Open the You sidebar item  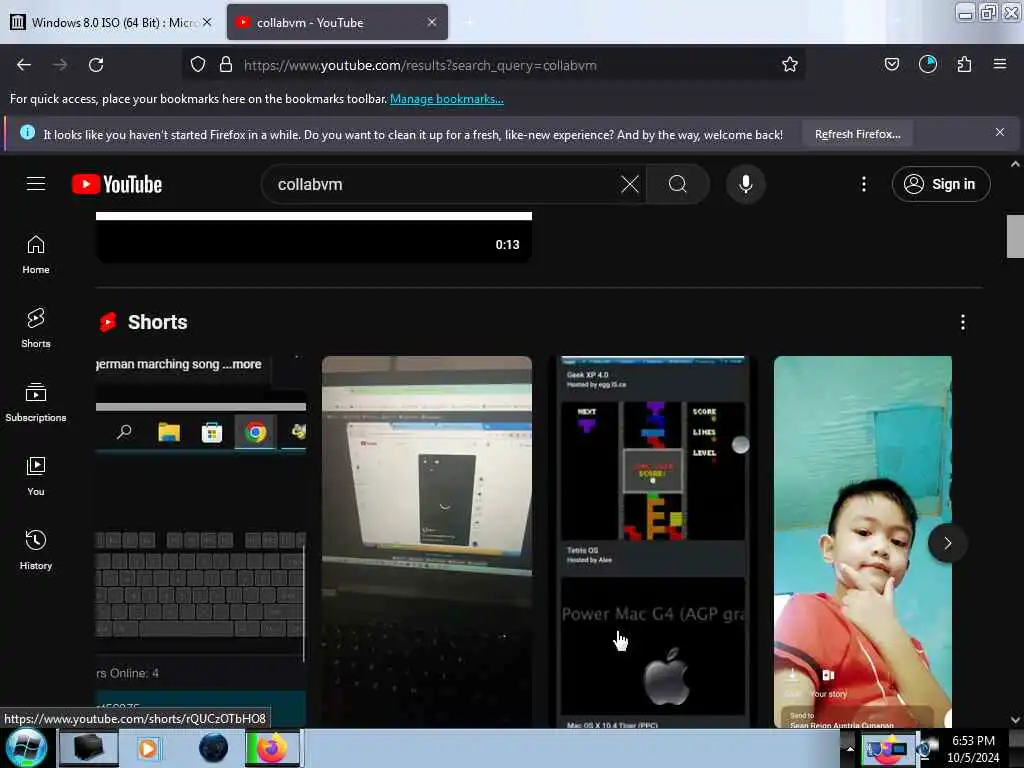click(x=36, y=476)
